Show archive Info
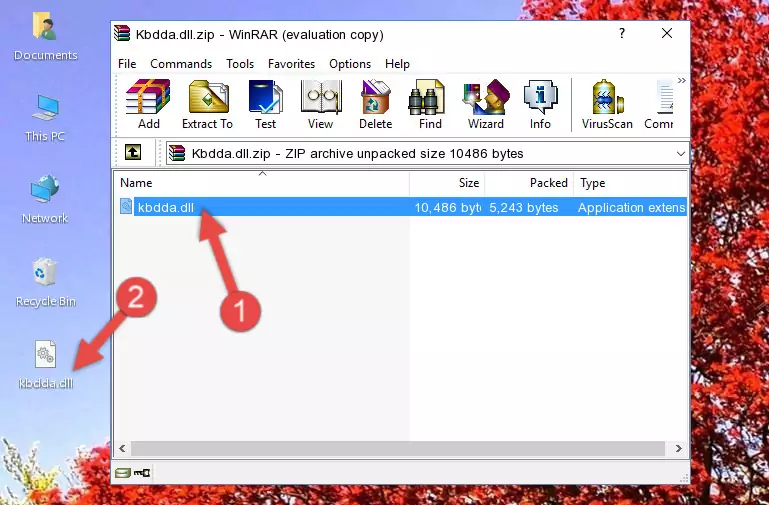The height and width of the screenshot is (505, 769). (x=540, y=105)
